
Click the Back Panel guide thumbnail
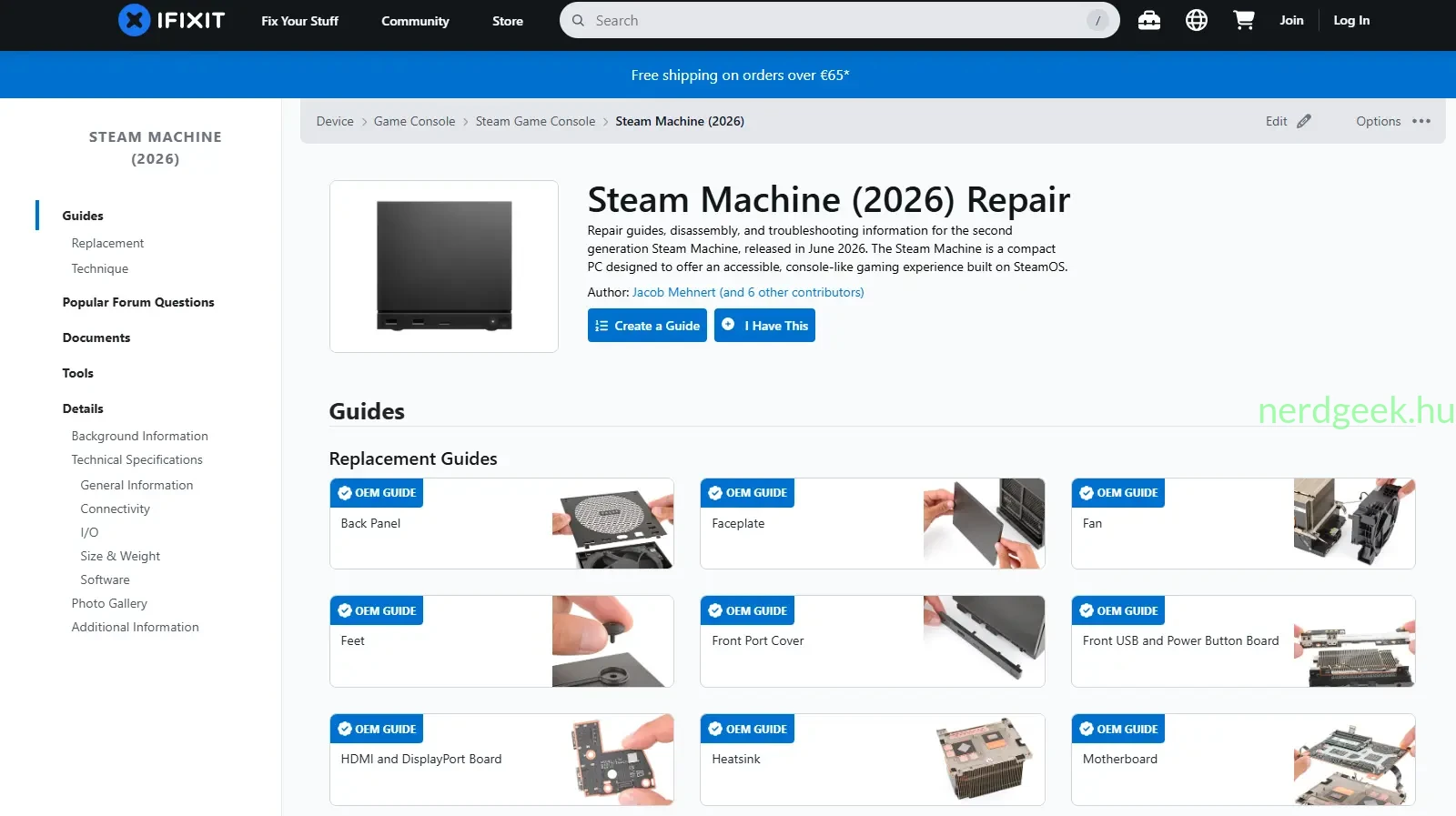[612, 524]
